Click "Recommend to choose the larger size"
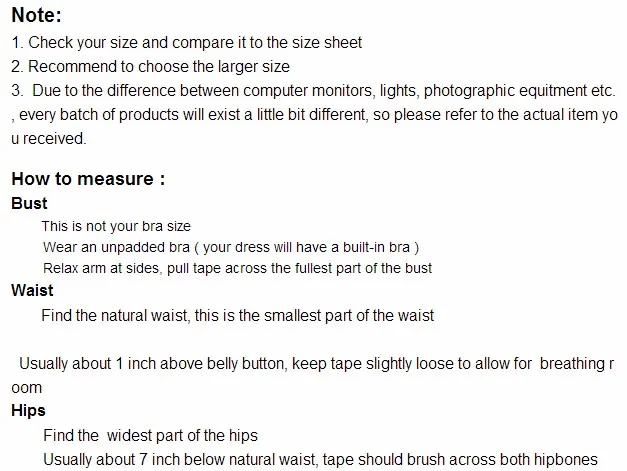This screenshot has height=471, width=627. pos(150,66)
